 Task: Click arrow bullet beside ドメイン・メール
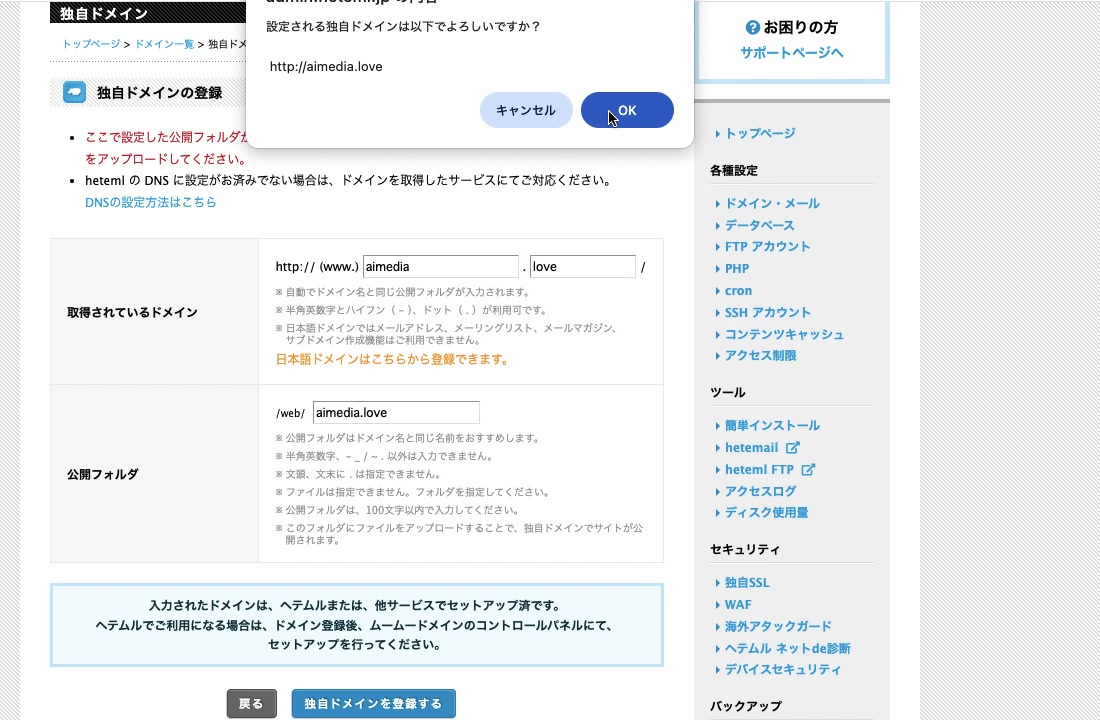(718, 204)
